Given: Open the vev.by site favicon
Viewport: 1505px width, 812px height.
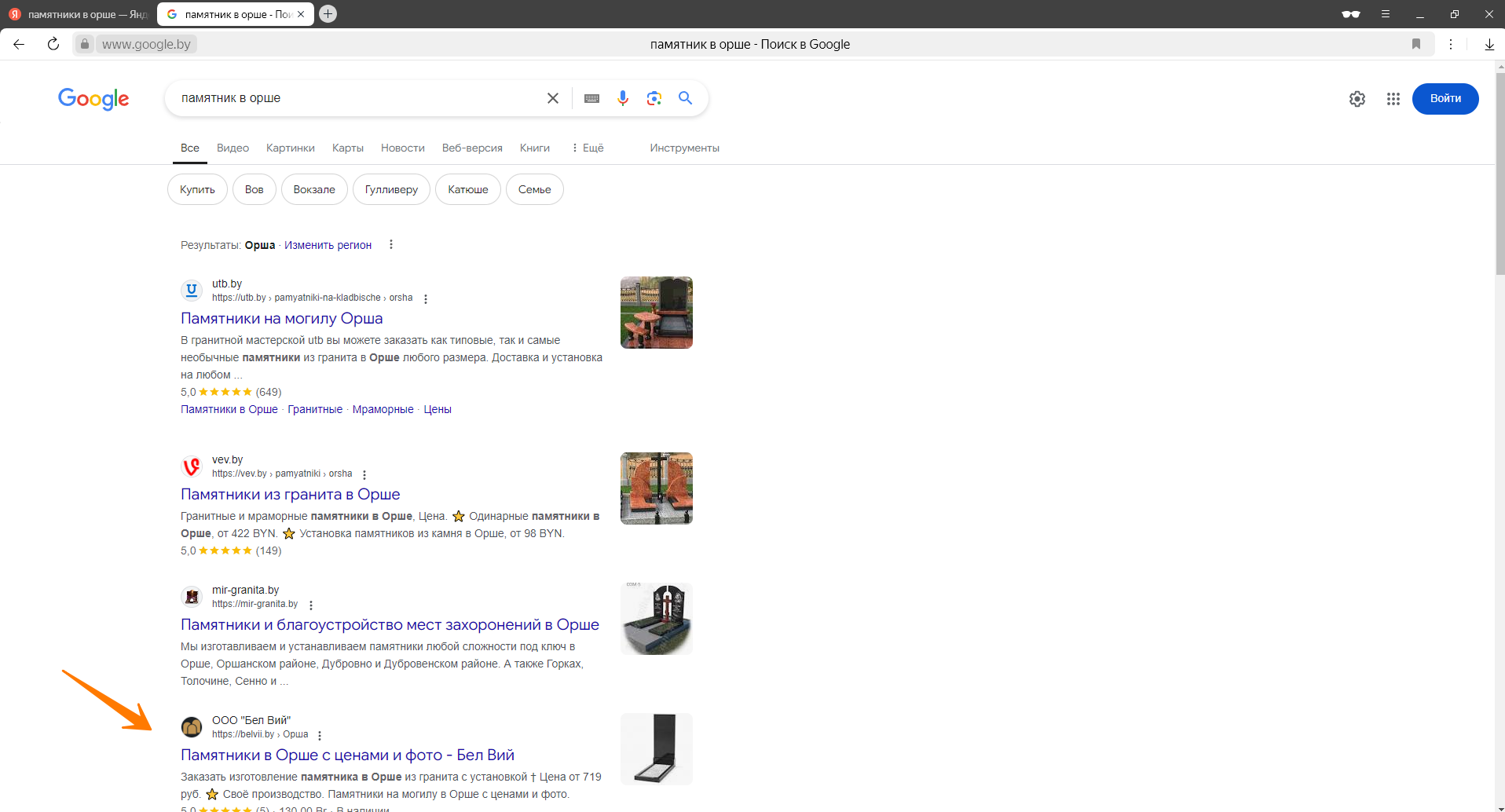Looking at the screenshot, I should tap(192, 466).
